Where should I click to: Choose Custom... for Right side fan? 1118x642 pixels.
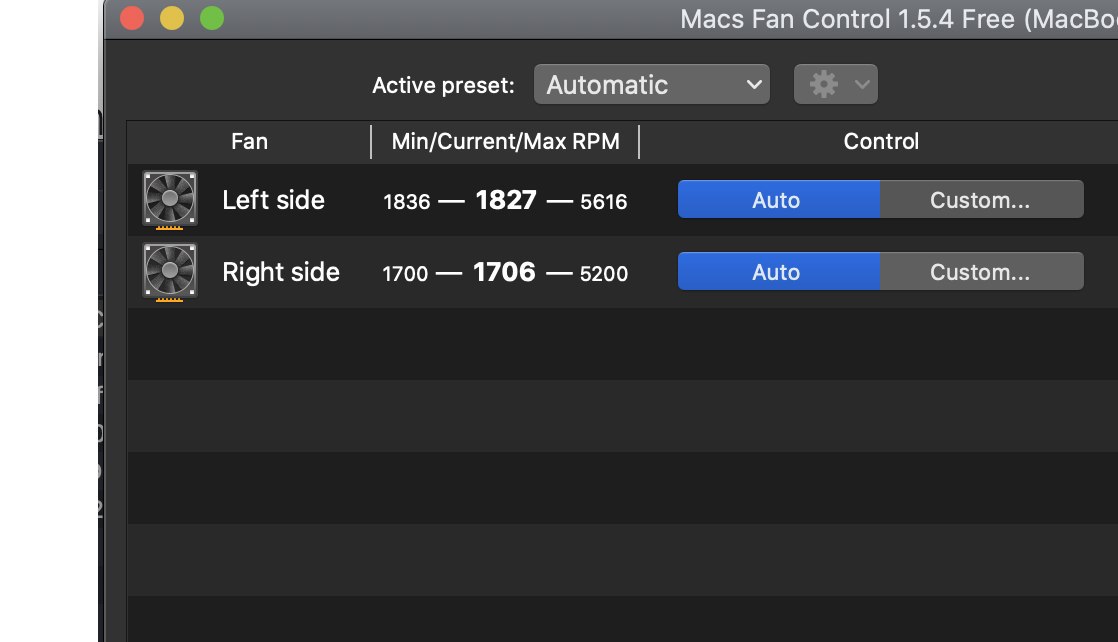coord(982,271)
